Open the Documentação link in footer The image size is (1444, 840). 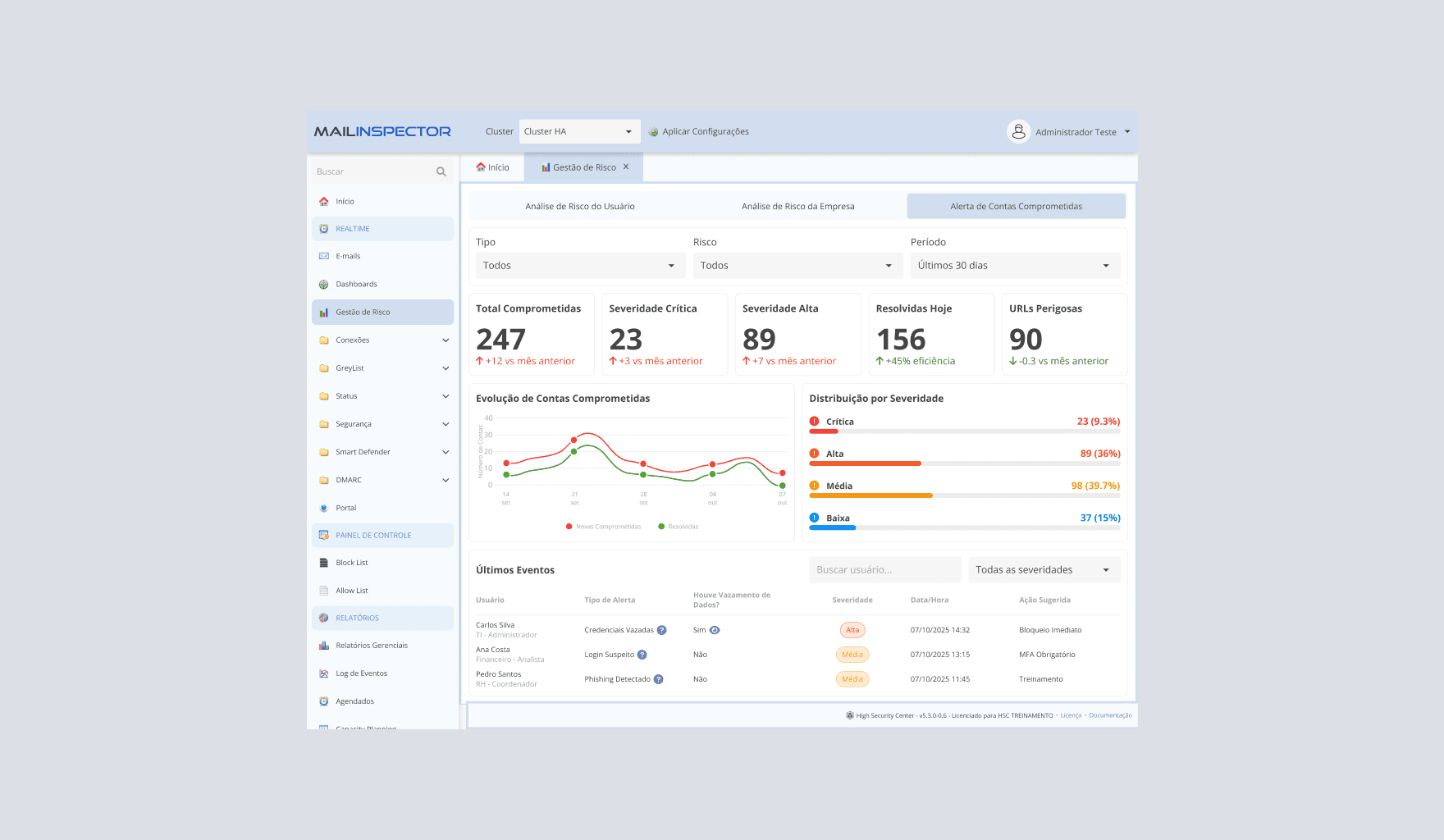(1110, 715)
